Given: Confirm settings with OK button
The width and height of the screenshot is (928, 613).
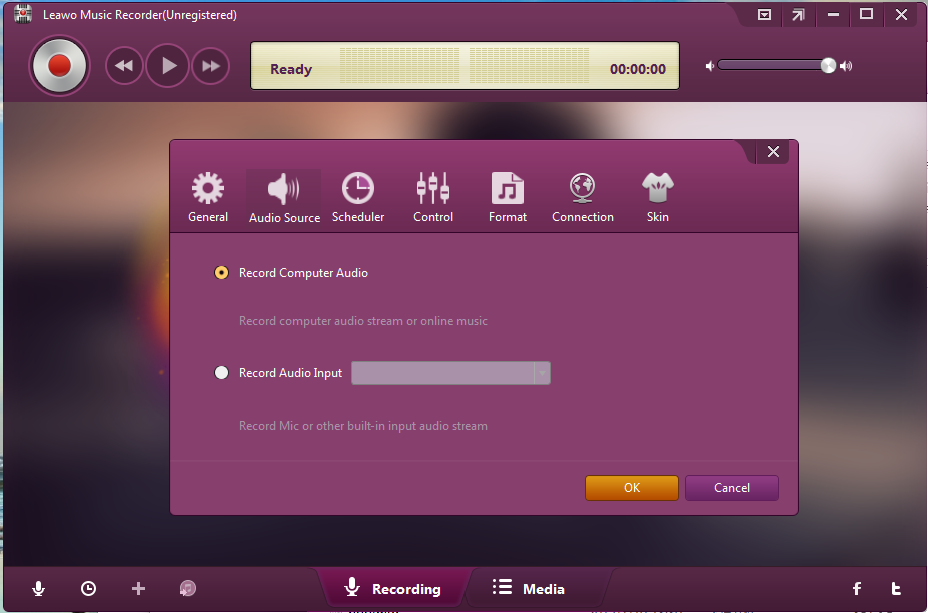Looking at the screenshot, I should coord(631,488).
